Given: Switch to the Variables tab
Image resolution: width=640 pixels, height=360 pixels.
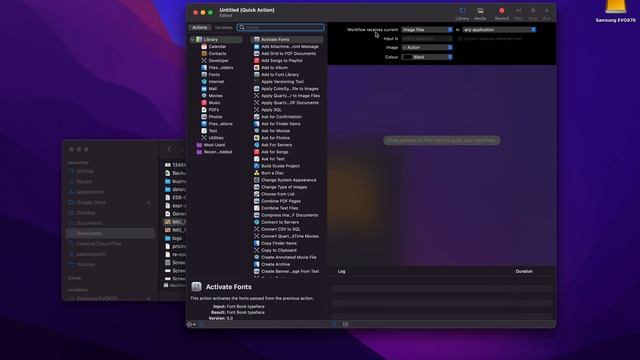Looking at the screenshot, I should point(223,27).
